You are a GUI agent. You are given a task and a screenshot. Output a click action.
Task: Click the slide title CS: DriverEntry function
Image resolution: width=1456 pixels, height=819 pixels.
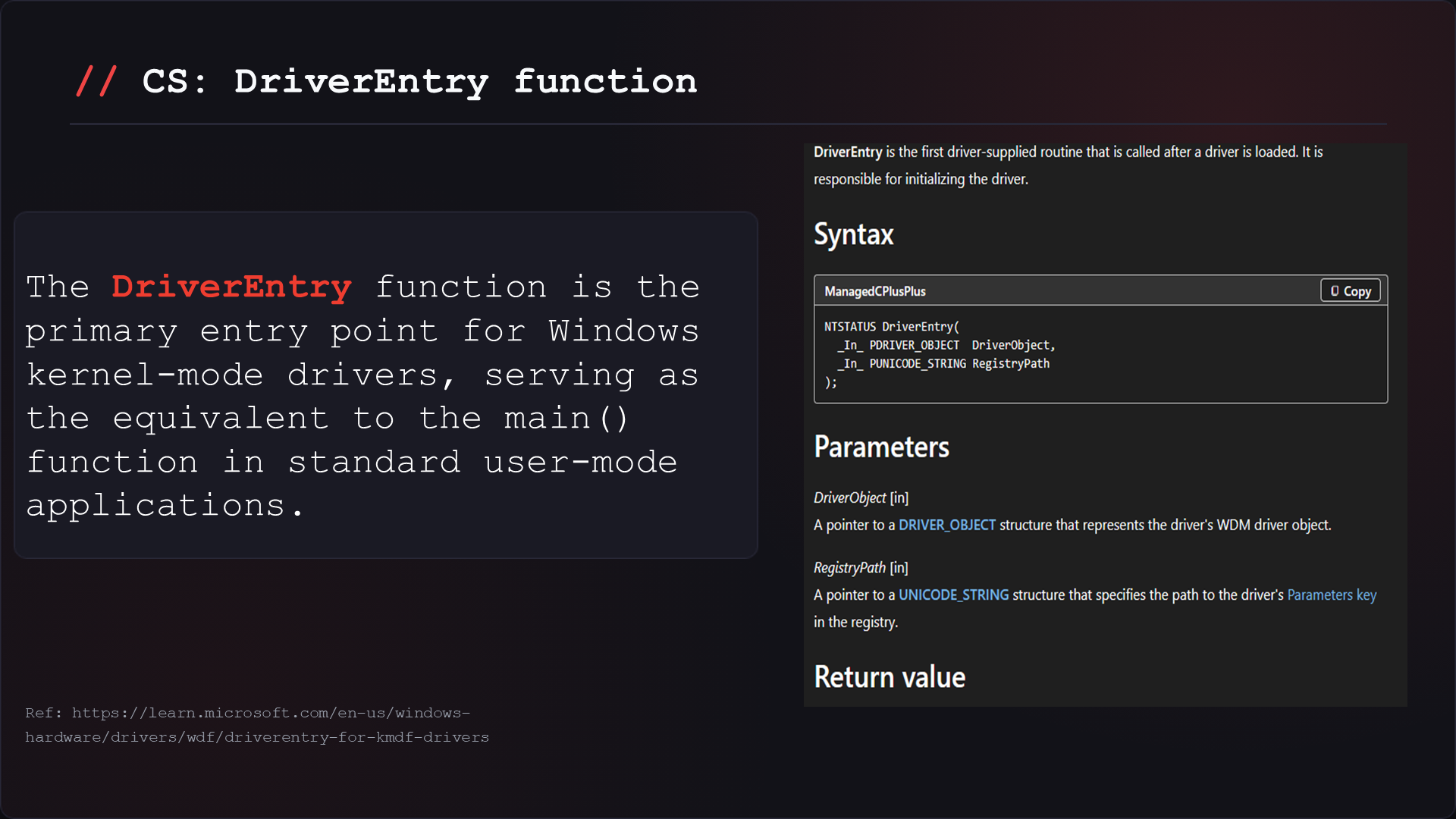[419, 82]
